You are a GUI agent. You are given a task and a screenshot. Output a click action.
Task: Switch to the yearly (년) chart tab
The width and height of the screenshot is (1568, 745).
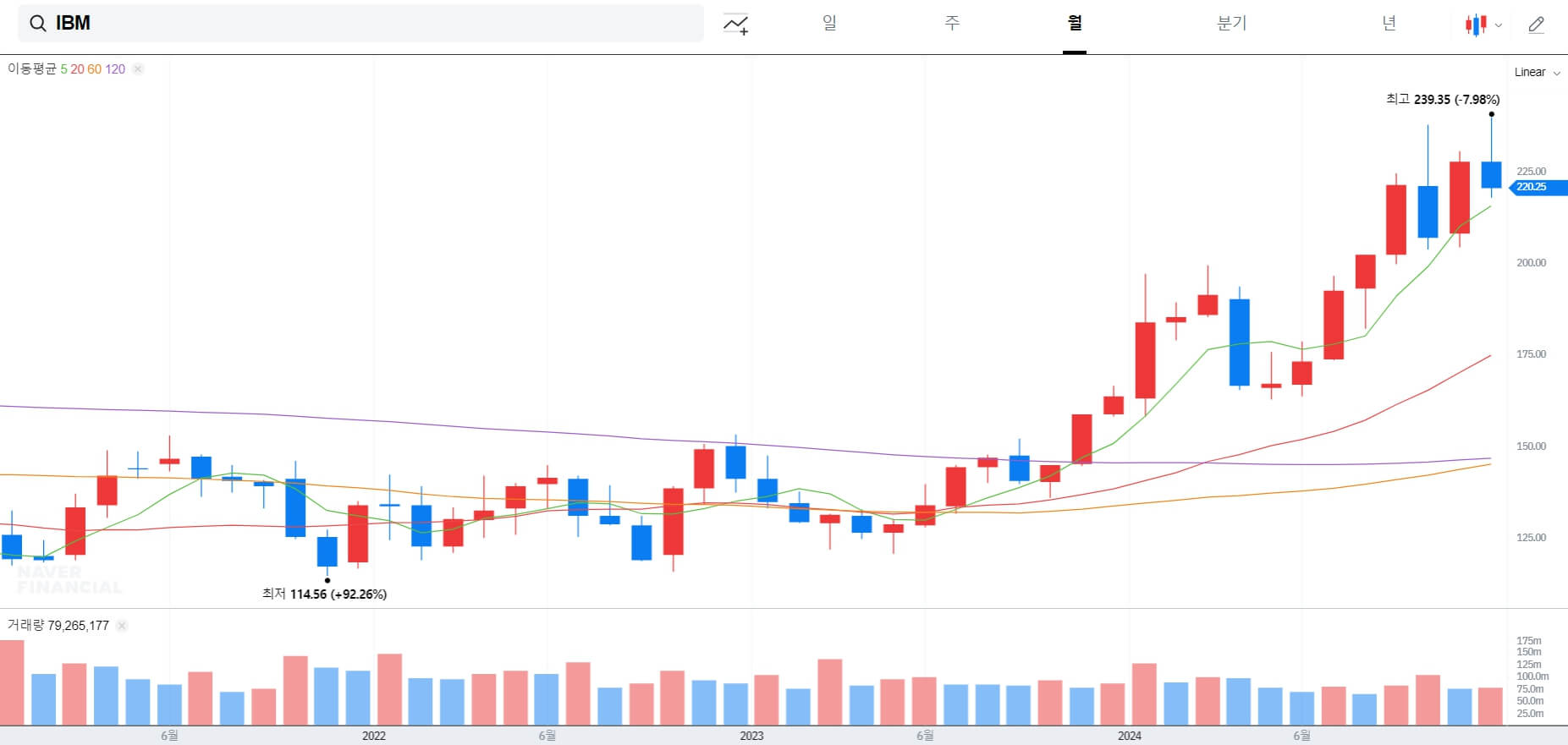pyautogui.click(x=1389, y=23)
